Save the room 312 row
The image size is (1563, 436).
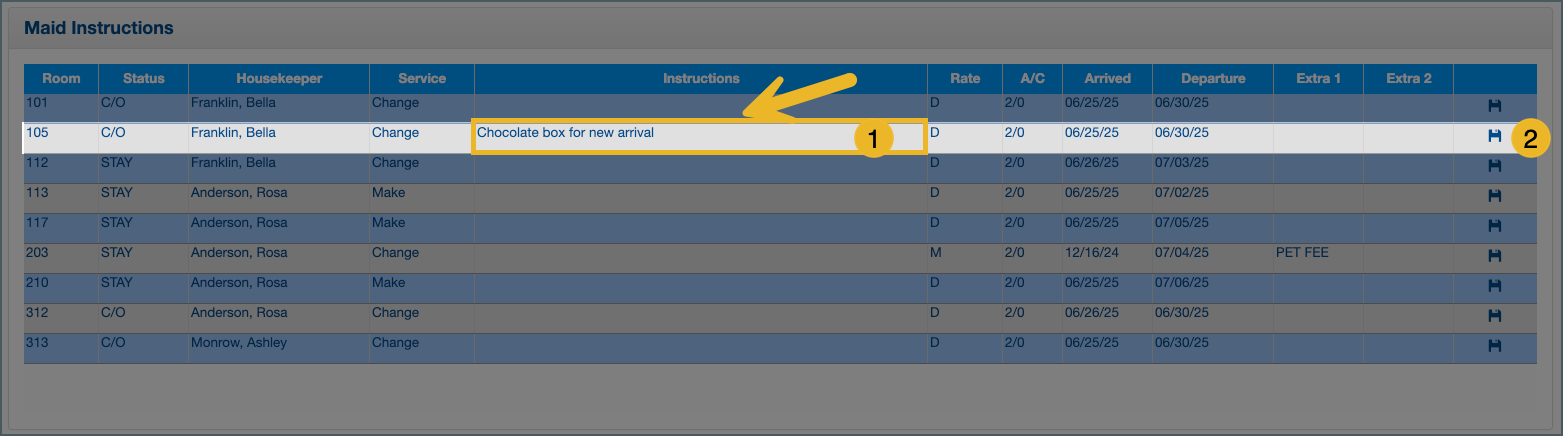[x=1495, y=315]
